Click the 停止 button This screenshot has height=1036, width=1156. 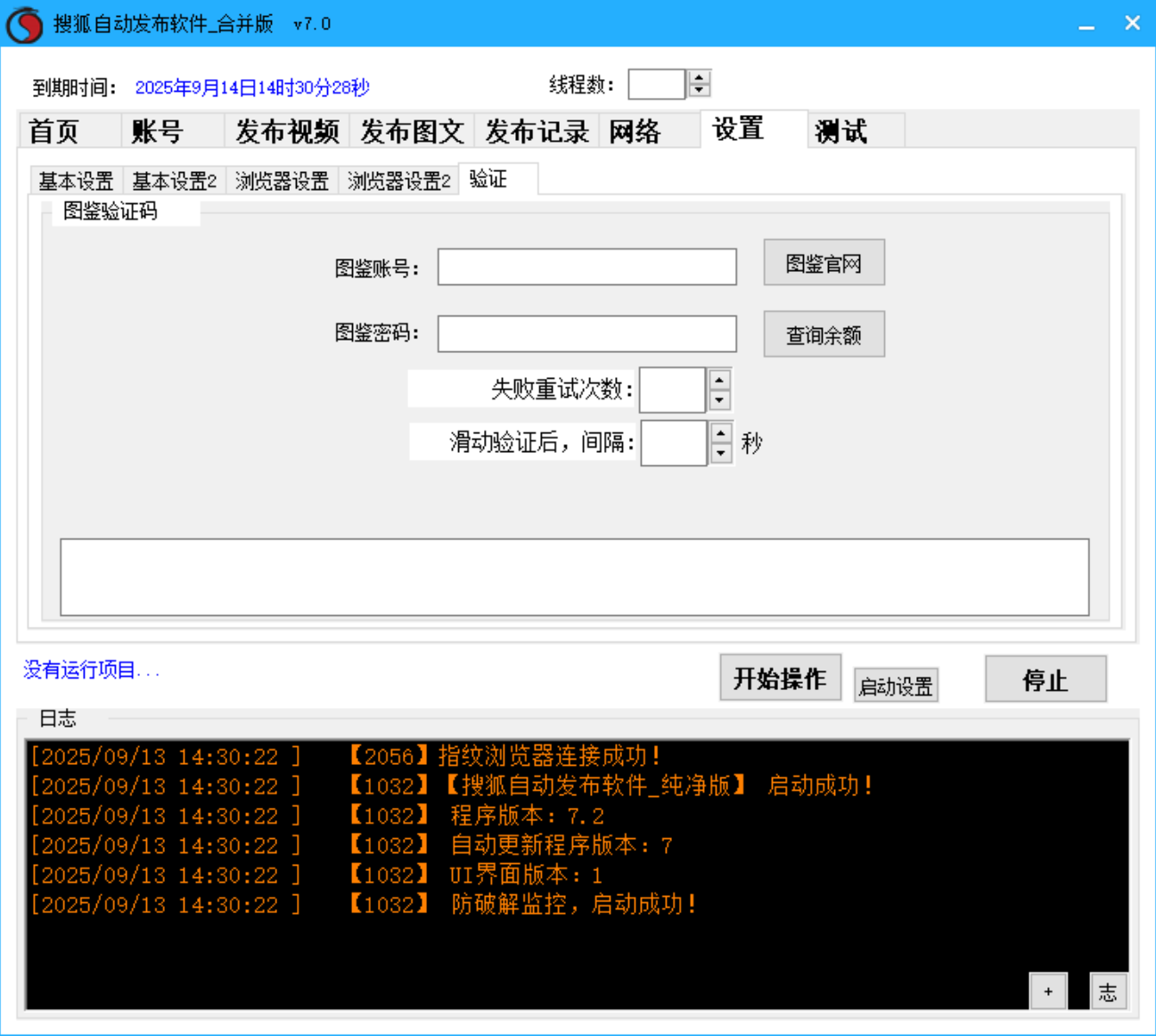pyautogui.click(x=1045, y=678)
